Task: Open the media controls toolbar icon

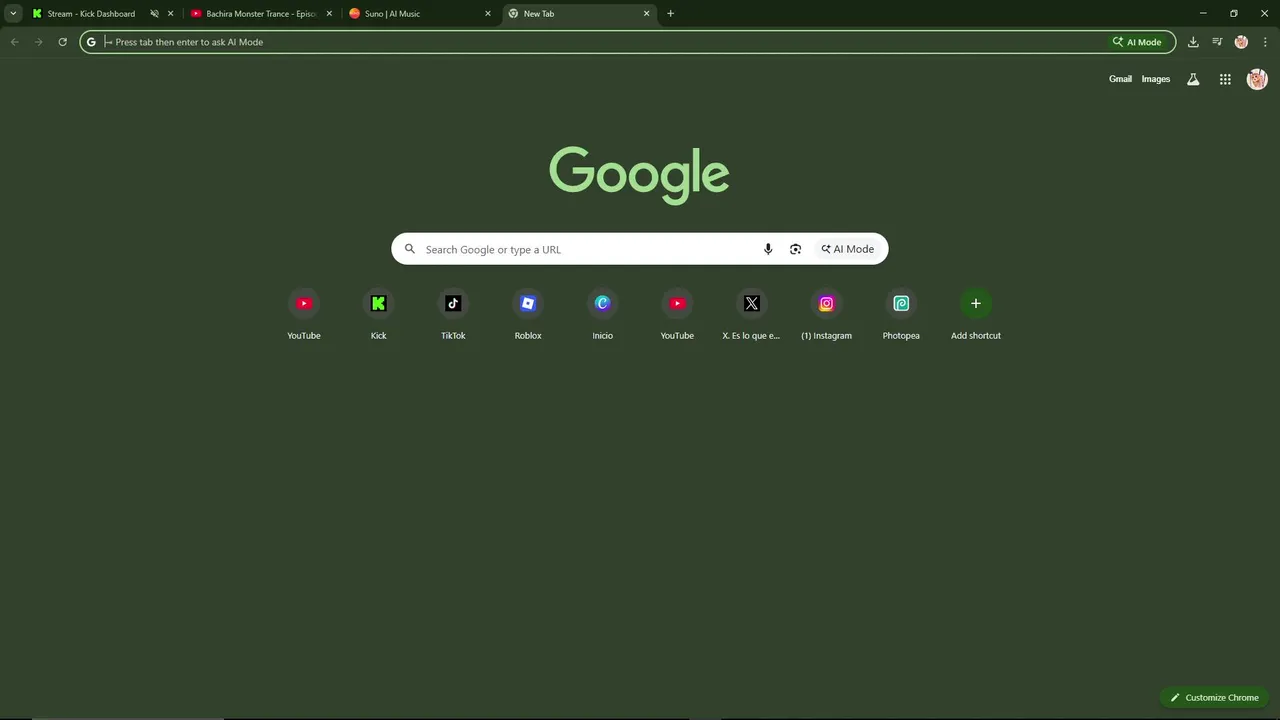Action: [x=1217, y=42]
